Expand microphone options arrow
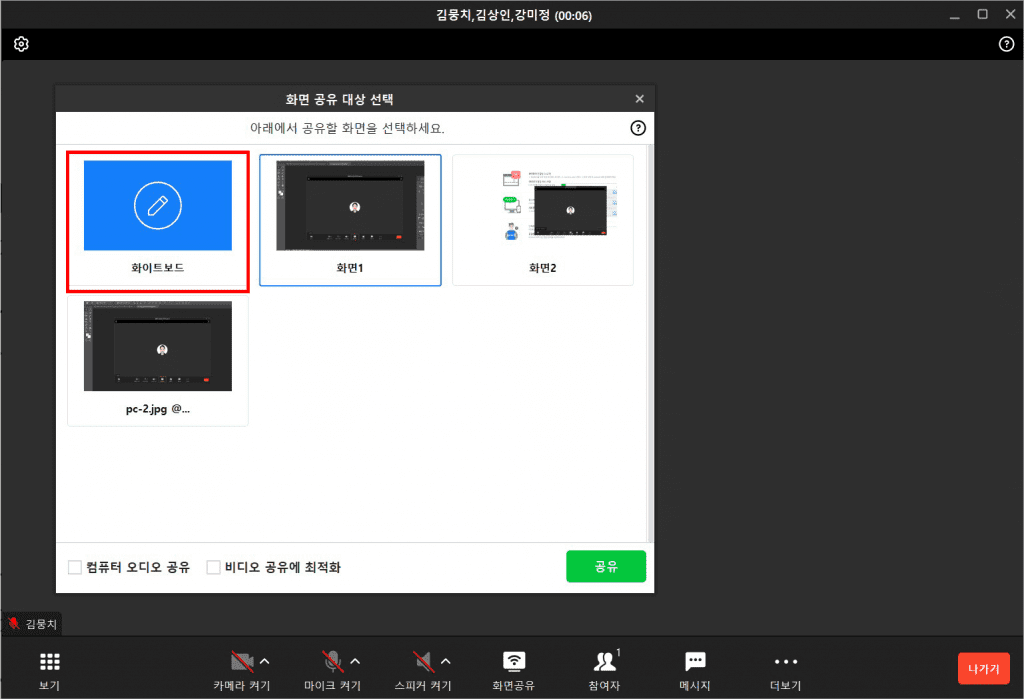1024x699 pixels. tap(355, 661)
